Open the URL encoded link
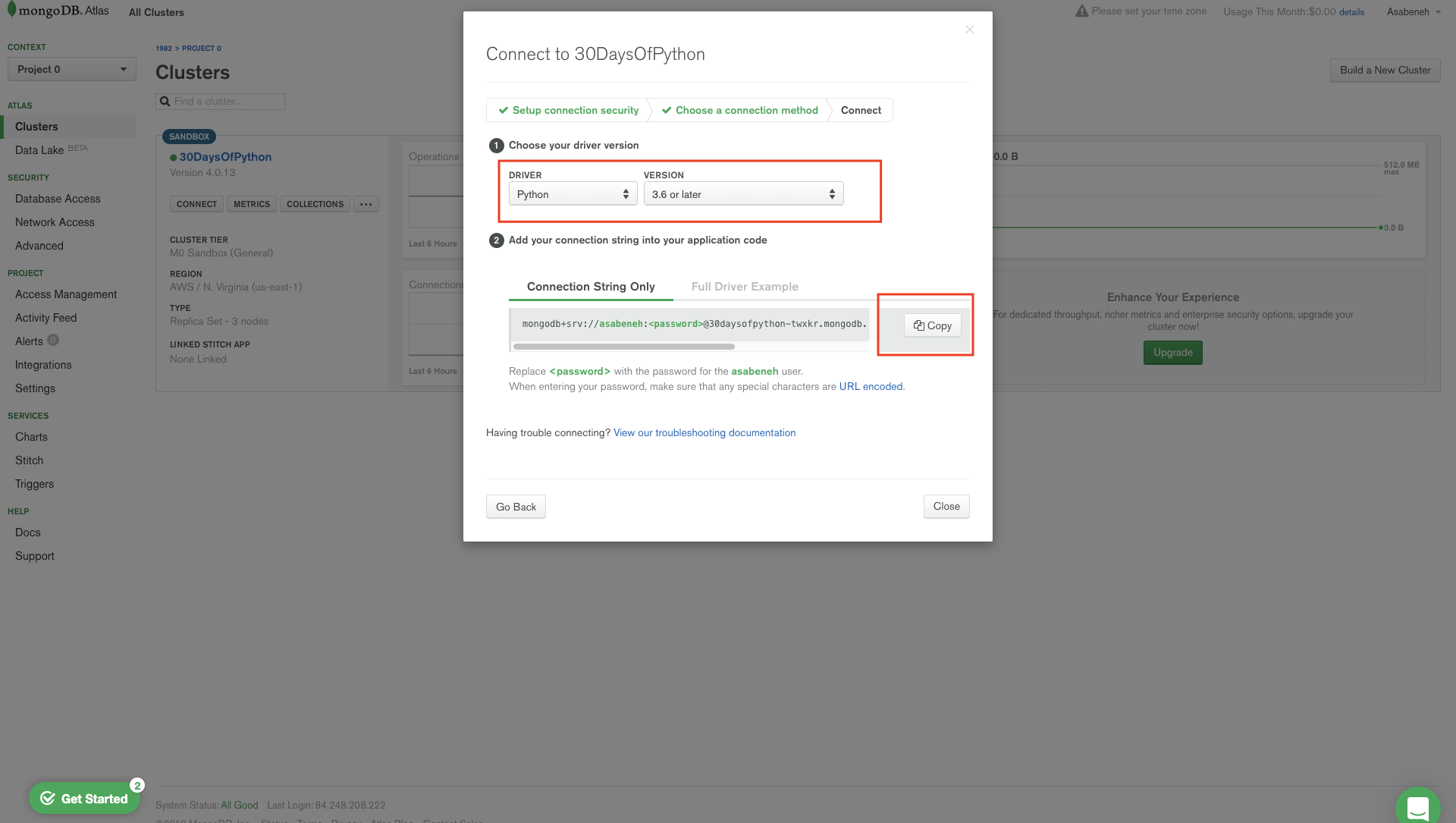Screen dimensions: 1456x823 [871, 387]
